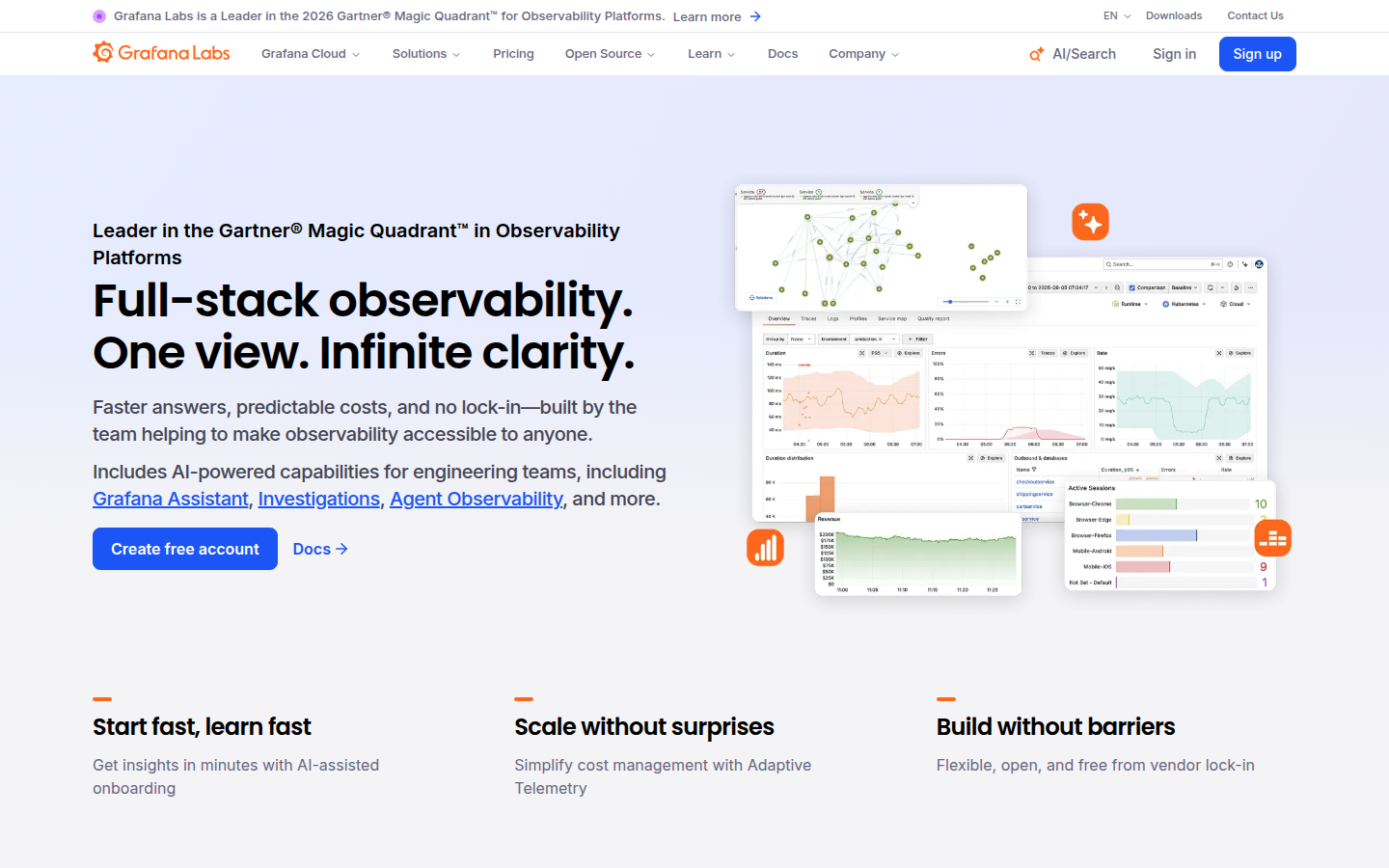Click the dashboard refresh icon

coord(1211,287)
